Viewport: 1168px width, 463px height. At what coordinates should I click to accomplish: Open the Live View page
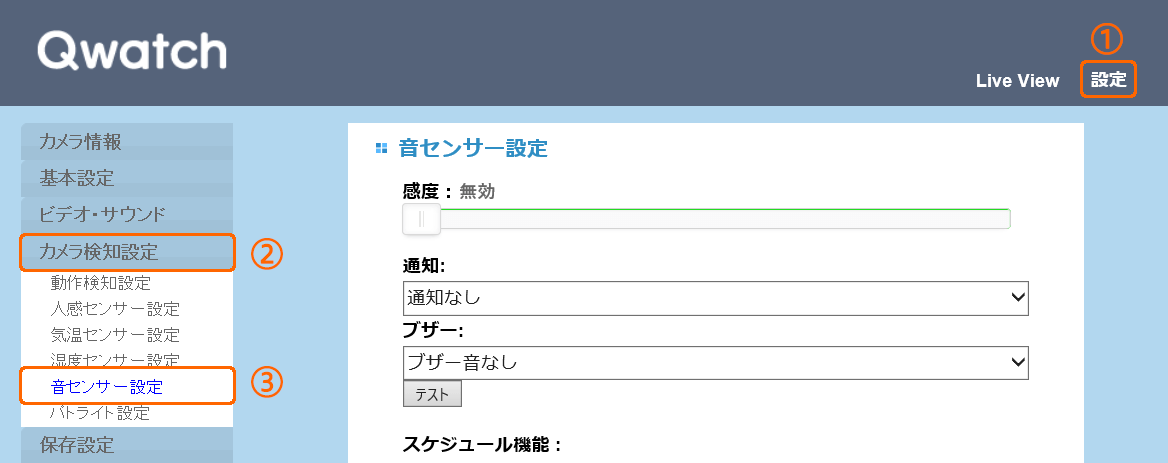1018,81
